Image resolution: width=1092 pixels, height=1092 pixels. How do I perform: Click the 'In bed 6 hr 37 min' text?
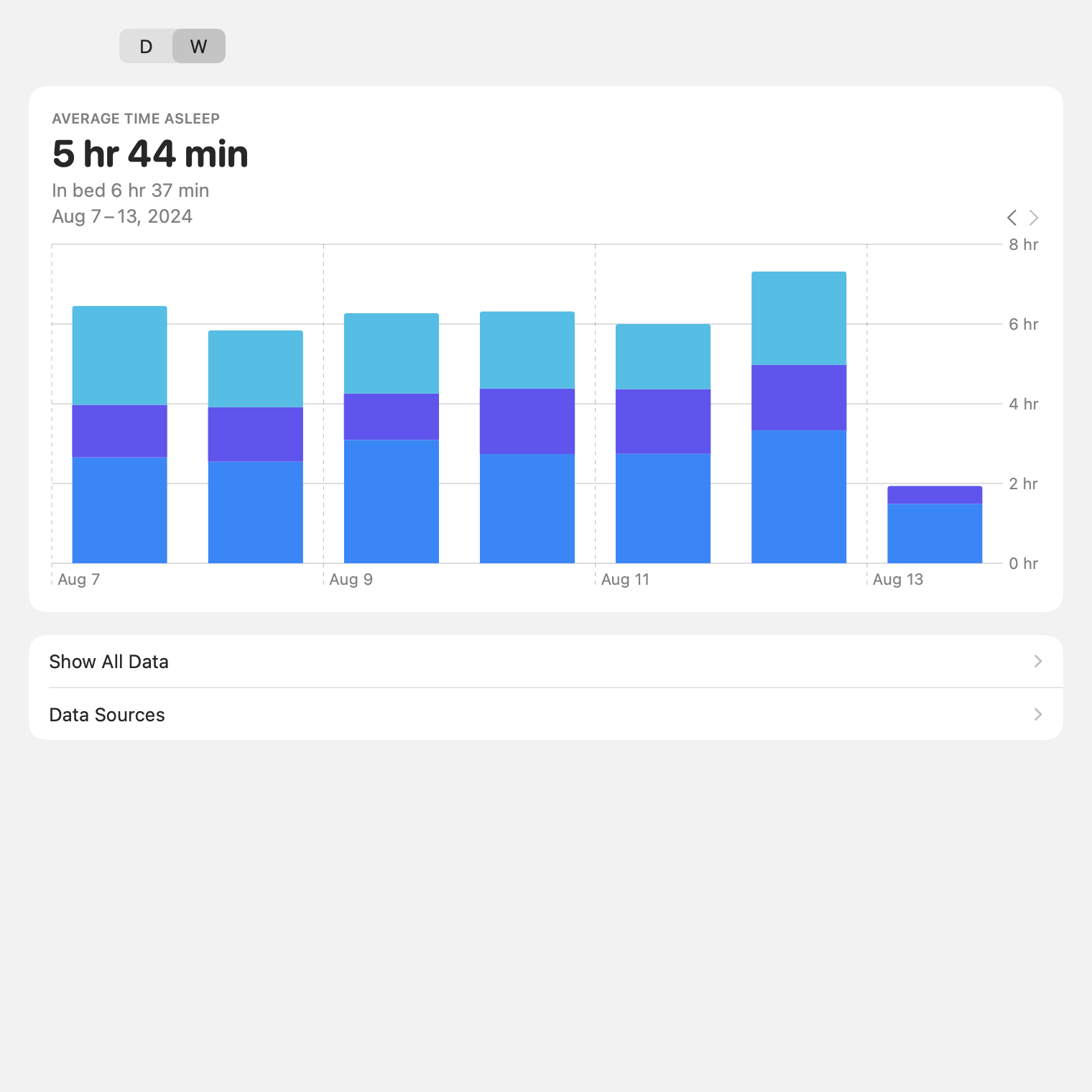(x=131, y=190)
